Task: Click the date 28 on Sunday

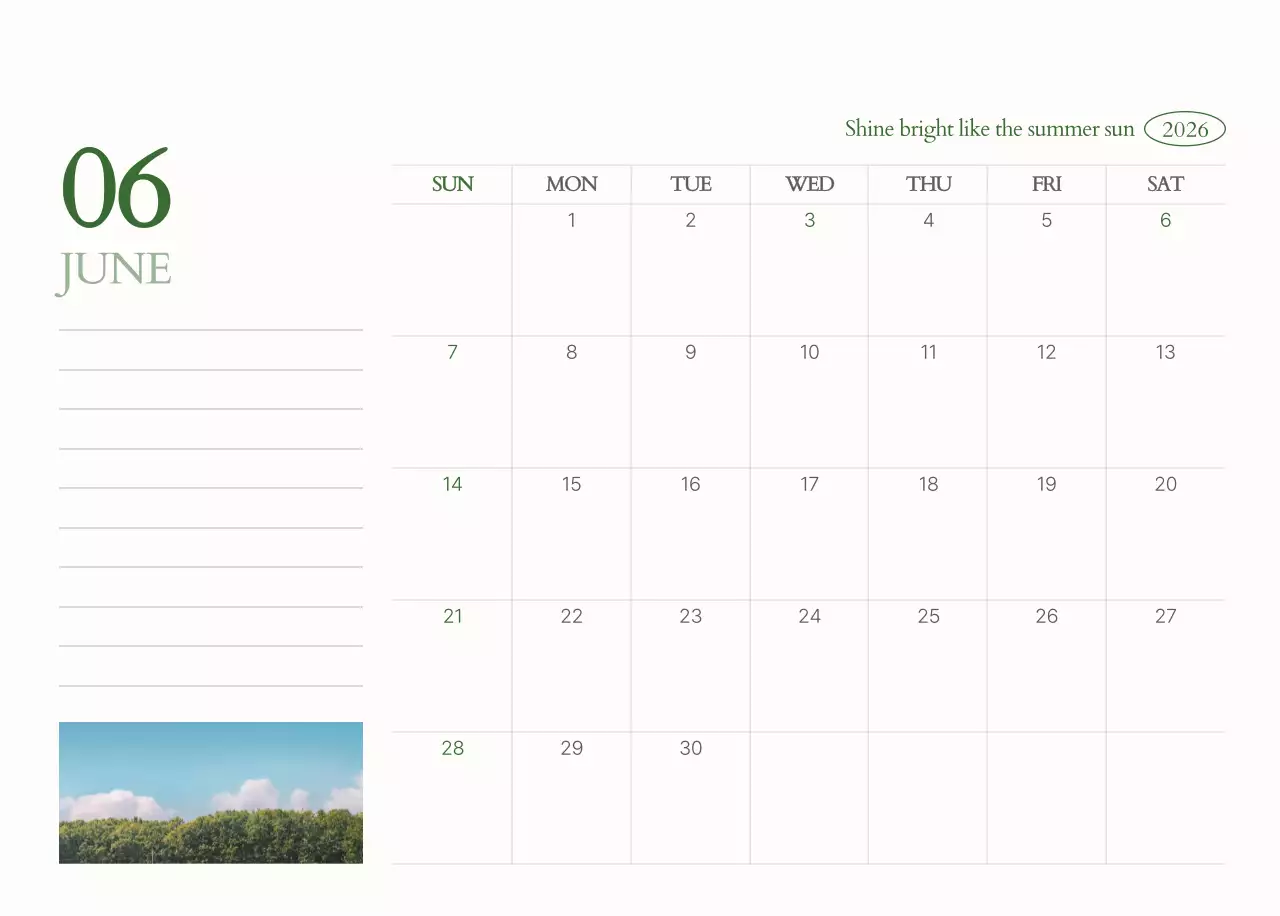Action: point(452,748)
